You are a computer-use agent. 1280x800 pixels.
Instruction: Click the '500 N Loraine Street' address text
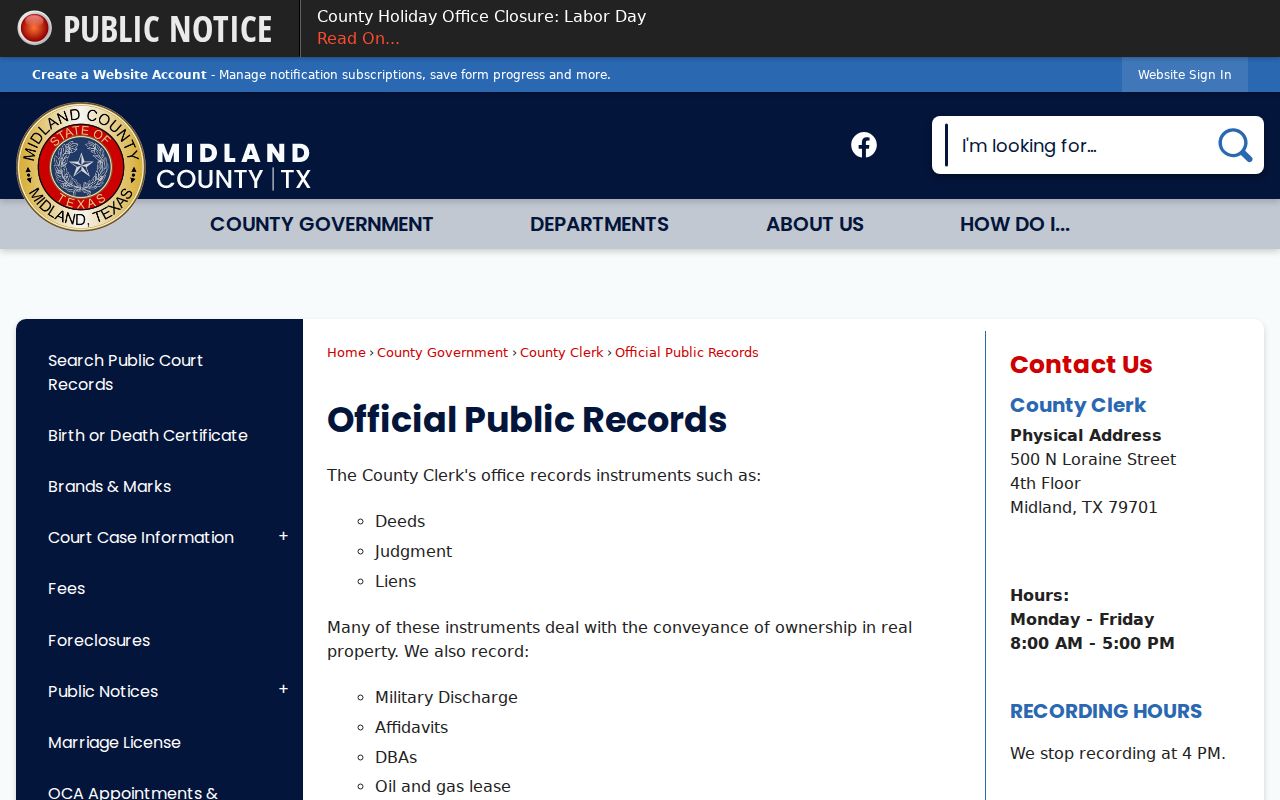pos(1093,459)
